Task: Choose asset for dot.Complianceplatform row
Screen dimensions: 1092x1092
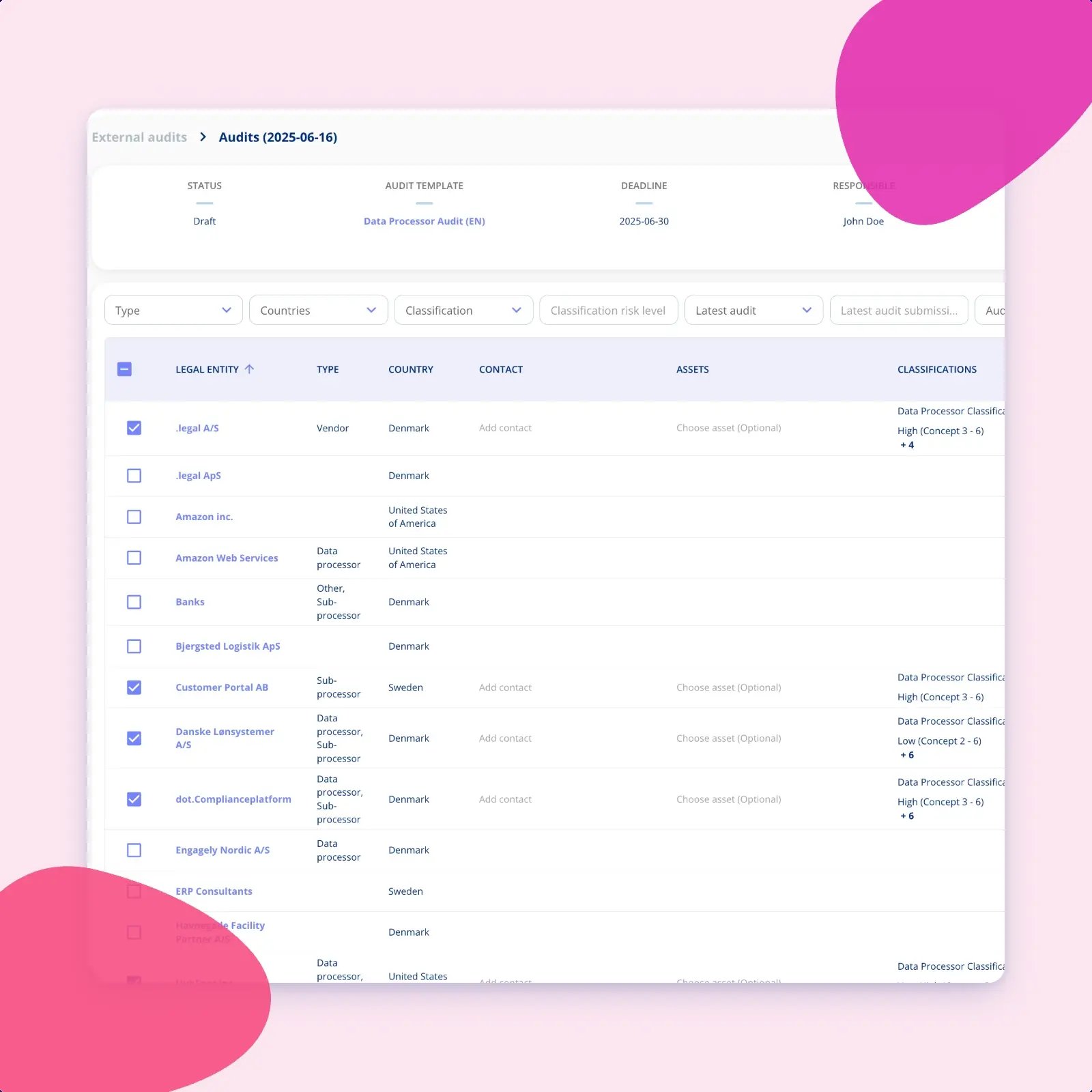Action: coord(729,799)
